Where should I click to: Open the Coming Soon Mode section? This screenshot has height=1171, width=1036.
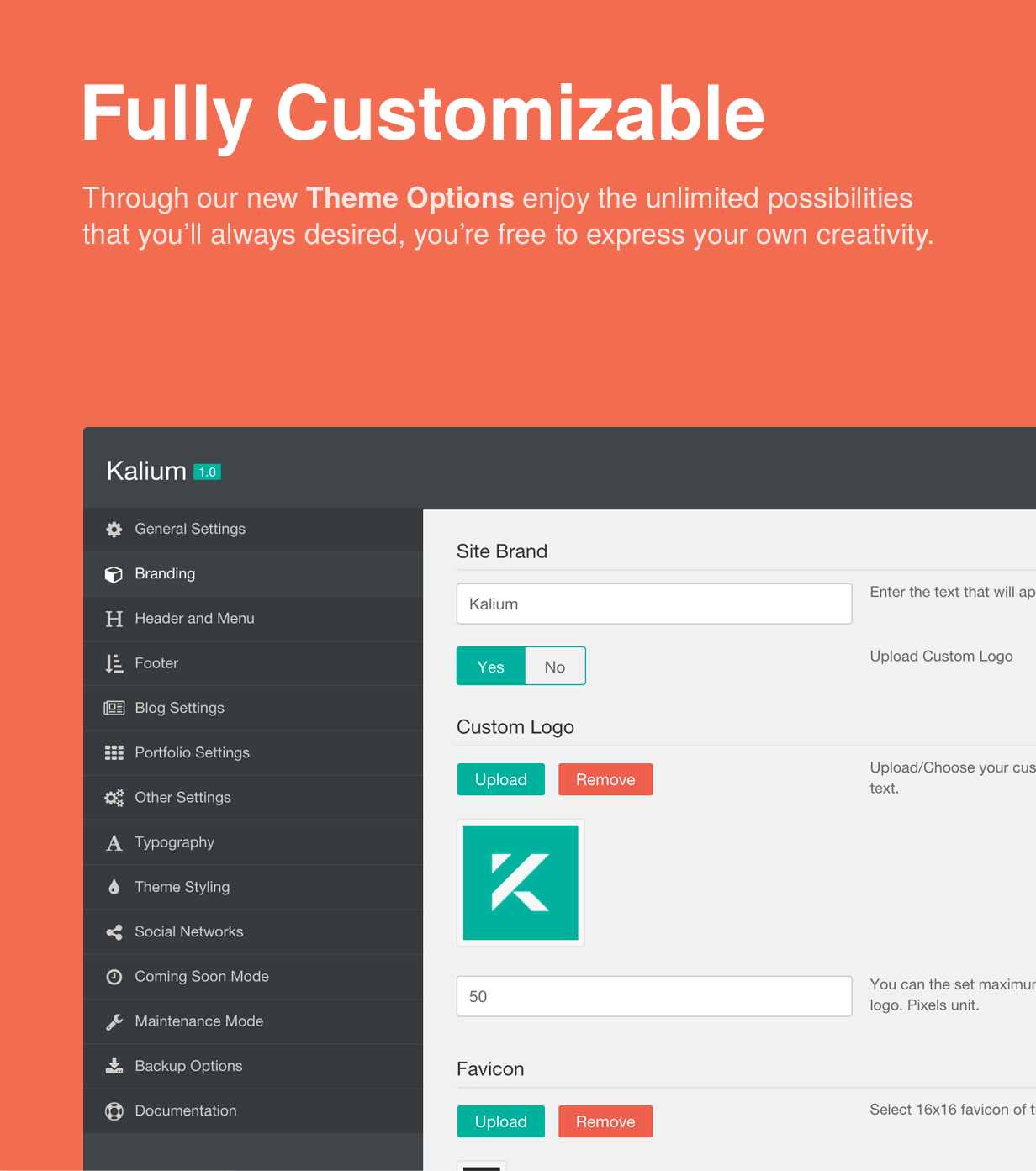202,976
